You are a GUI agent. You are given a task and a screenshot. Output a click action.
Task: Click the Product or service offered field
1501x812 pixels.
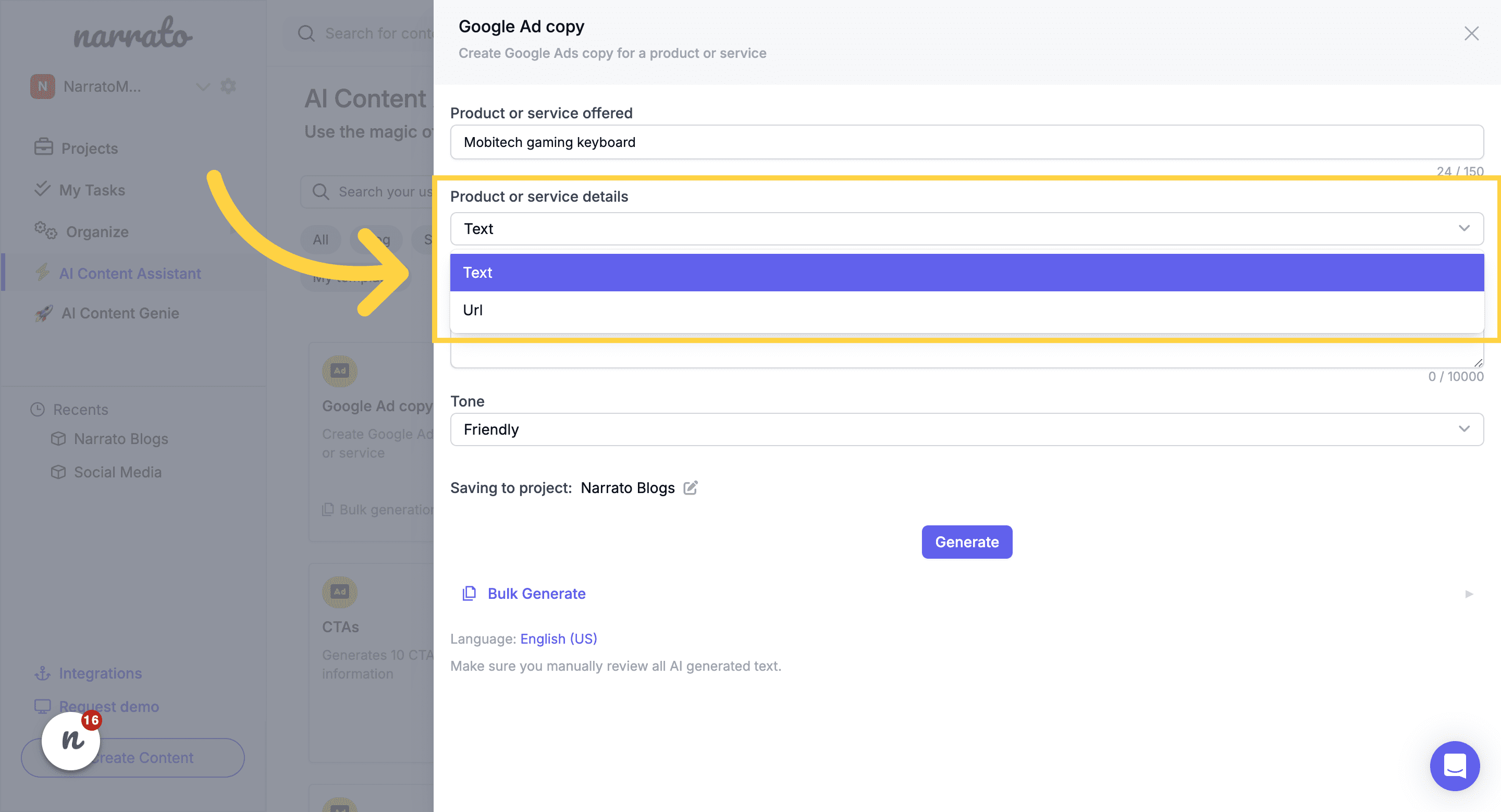967,142
